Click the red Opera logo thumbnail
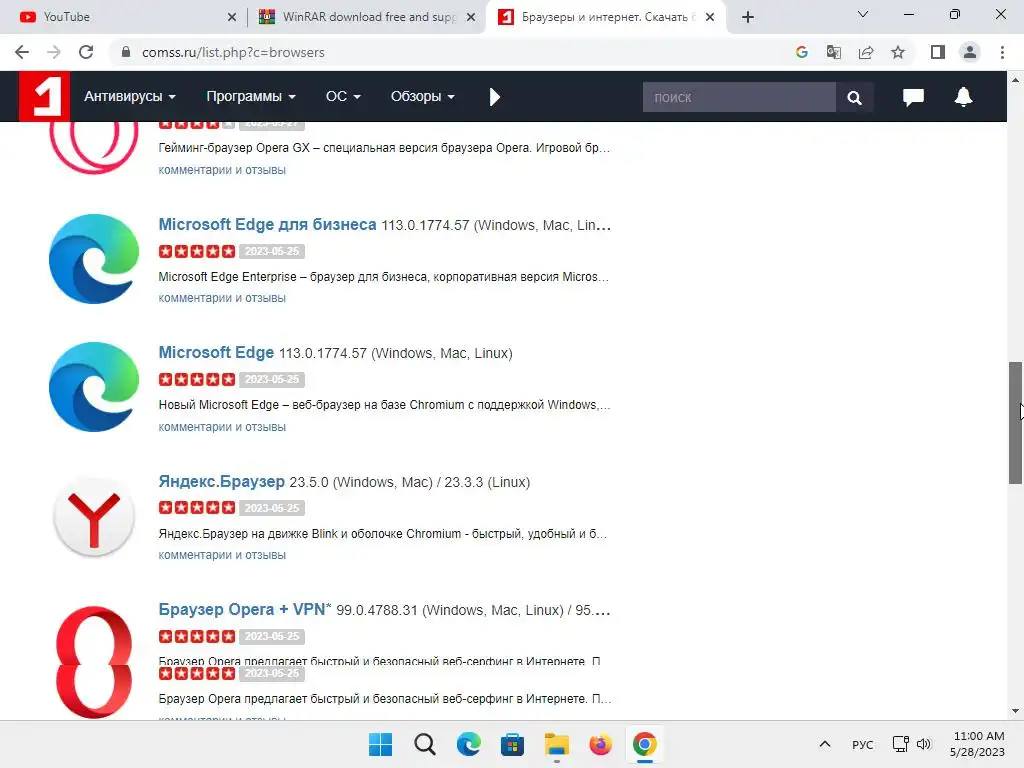 (x=94, y=662)
